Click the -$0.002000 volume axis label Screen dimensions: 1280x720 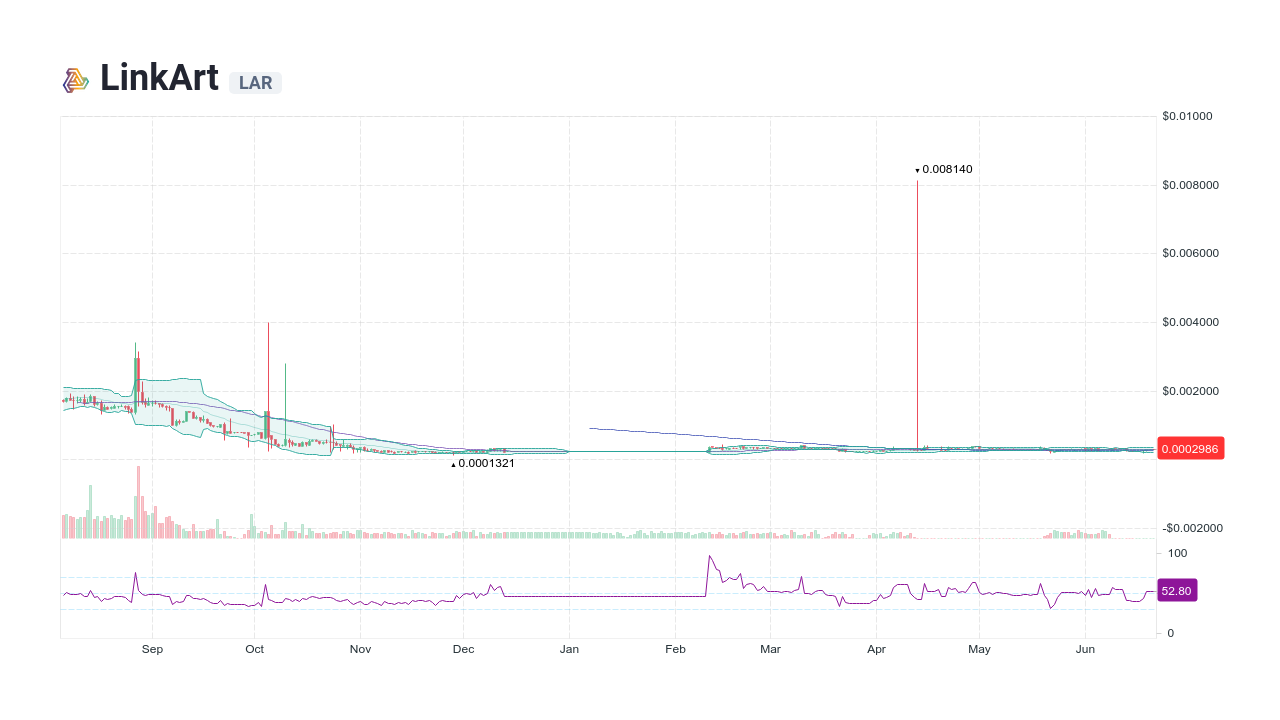[x=1190, y=528]
